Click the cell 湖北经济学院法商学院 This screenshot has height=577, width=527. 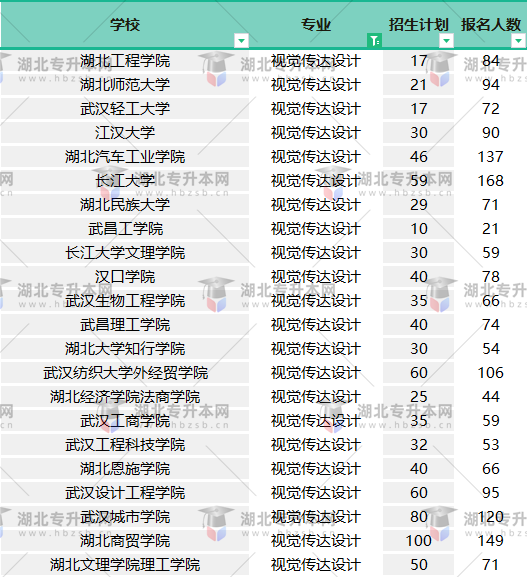click(x=125, y=397)
